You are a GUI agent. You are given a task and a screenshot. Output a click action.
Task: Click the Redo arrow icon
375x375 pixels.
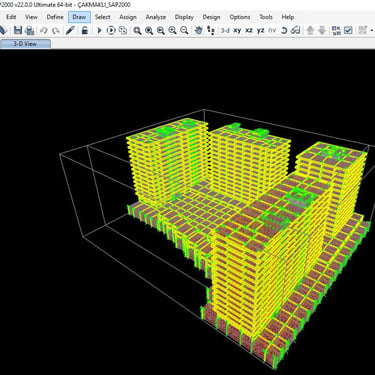coord(56,30)
